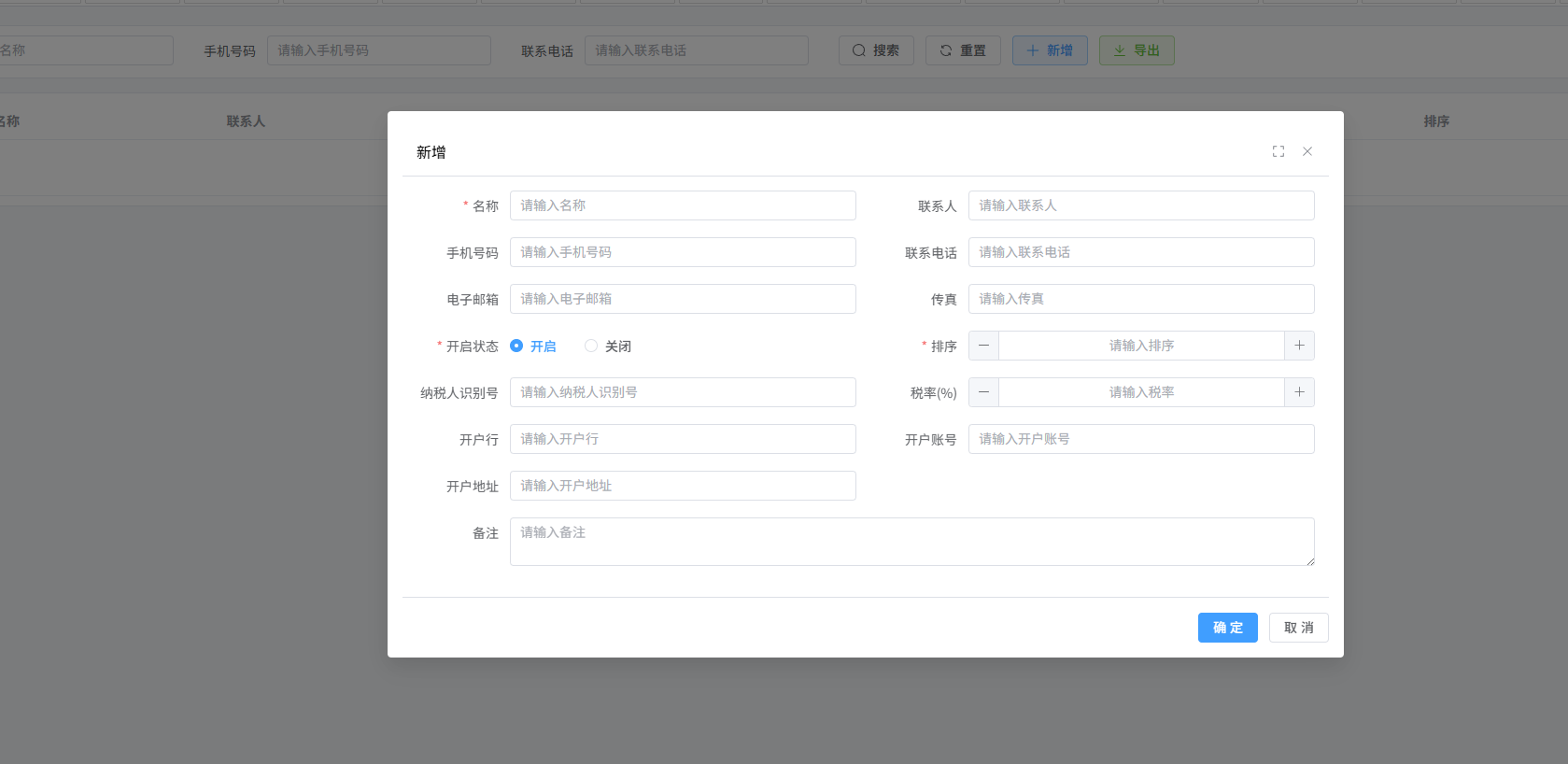Decrease the 排序 value with minus button
The height and width of the screenshot is (764, 1568).
tap(983, 346)
